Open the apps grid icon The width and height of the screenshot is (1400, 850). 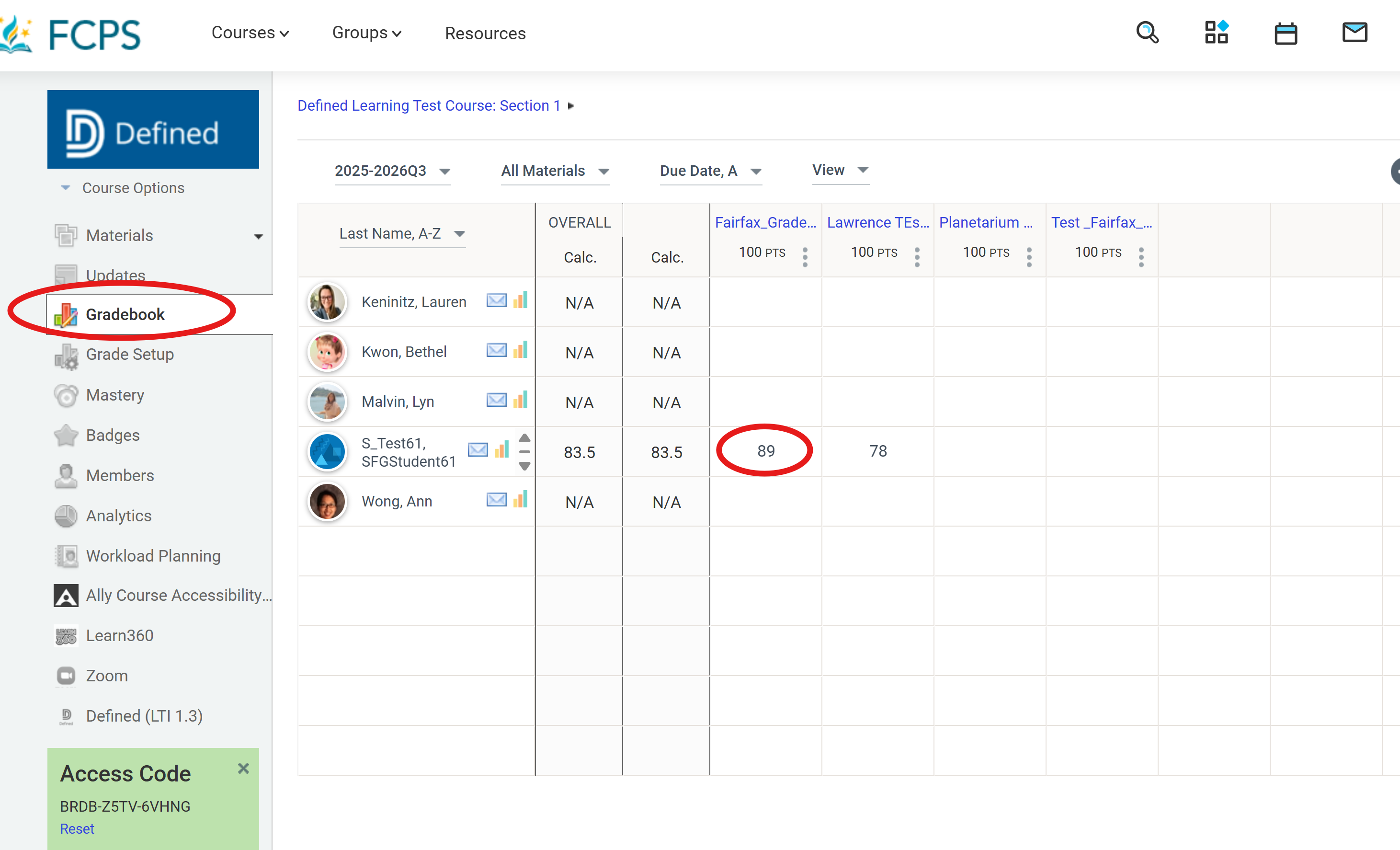point(1217,33)
